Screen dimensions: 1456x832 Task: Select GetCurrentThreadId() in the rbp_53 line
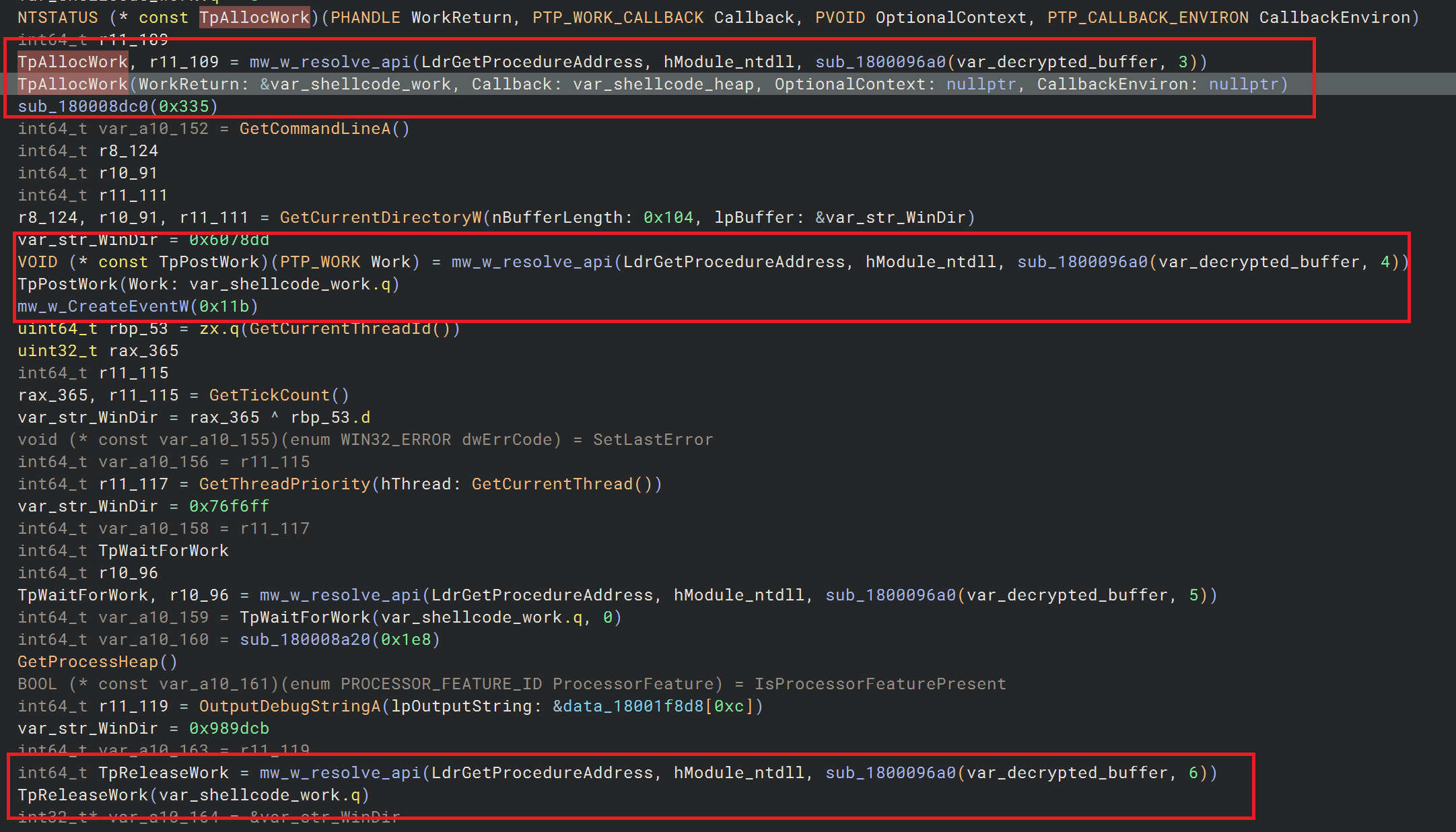coord(349,328)
